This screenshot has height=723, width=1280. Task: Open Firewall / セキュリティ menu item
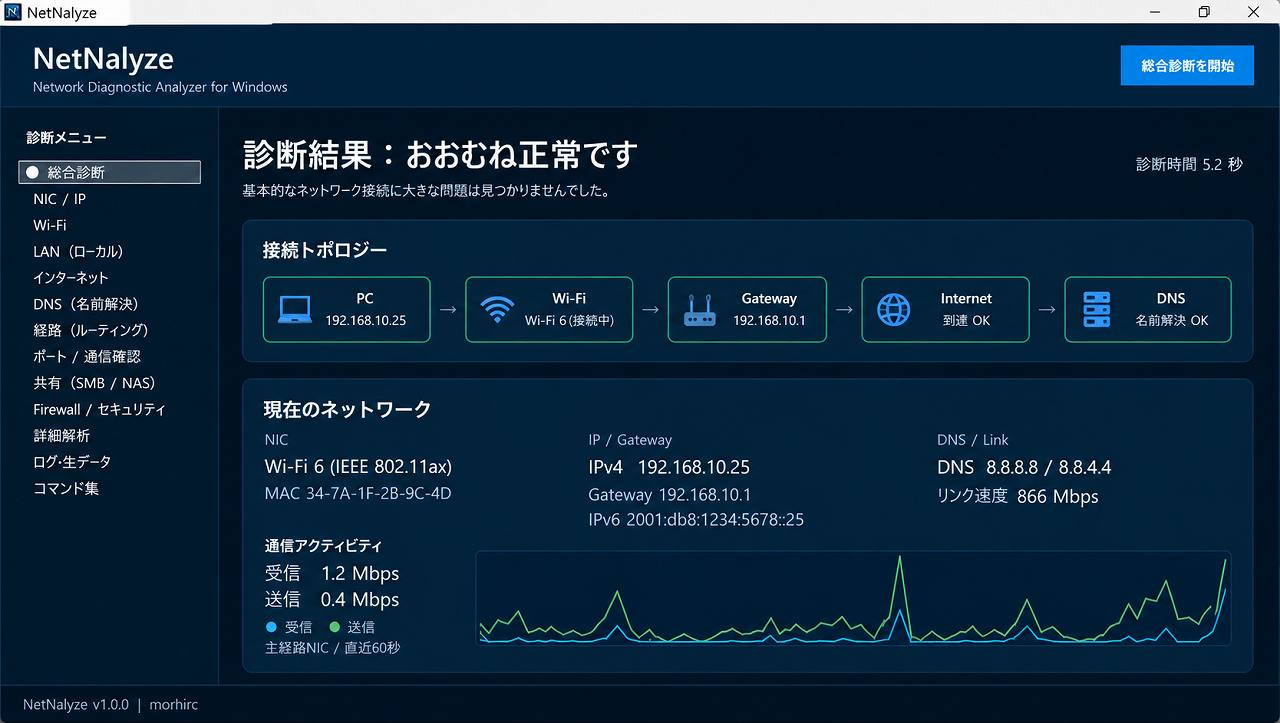[x=99, y=409]
